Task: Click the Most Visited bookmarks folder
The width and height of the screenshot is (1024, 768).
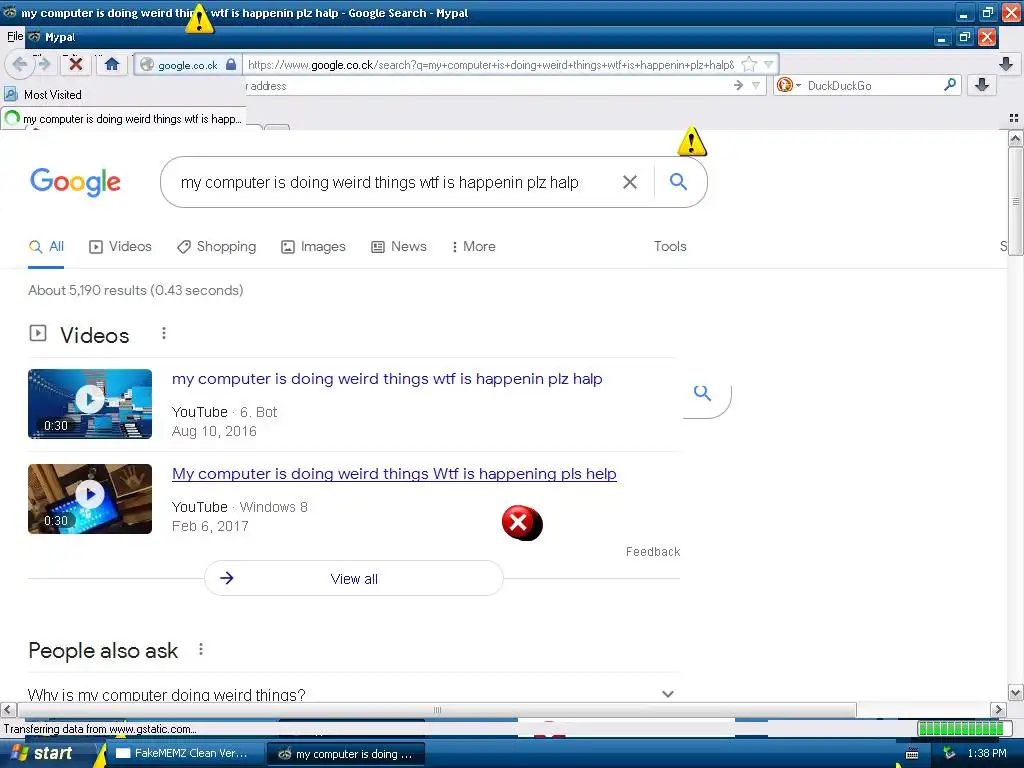Action: [43, 94]
